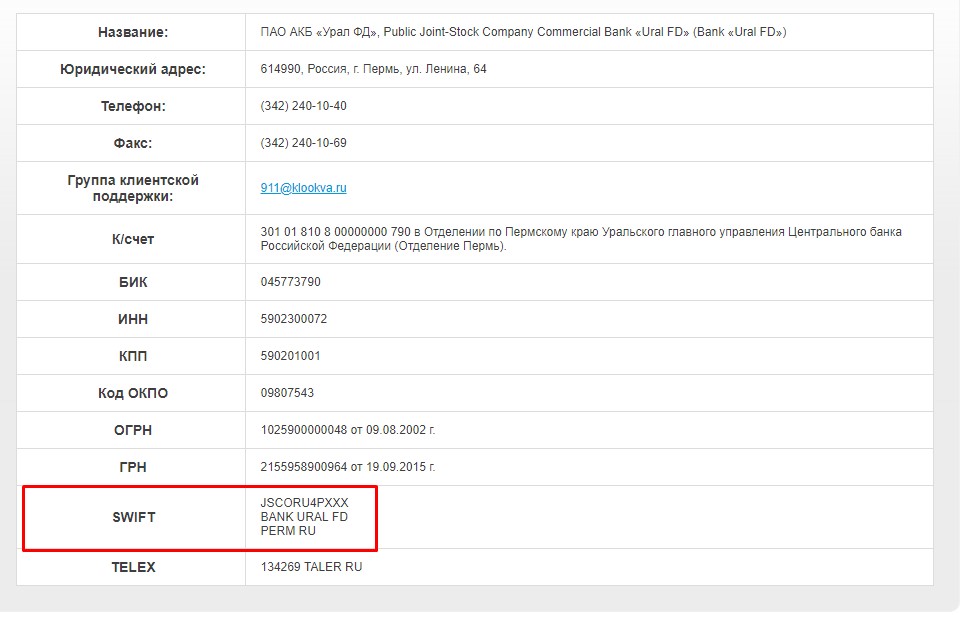
Task: Click the legal address in Пермь
Action: coord(374,69)
